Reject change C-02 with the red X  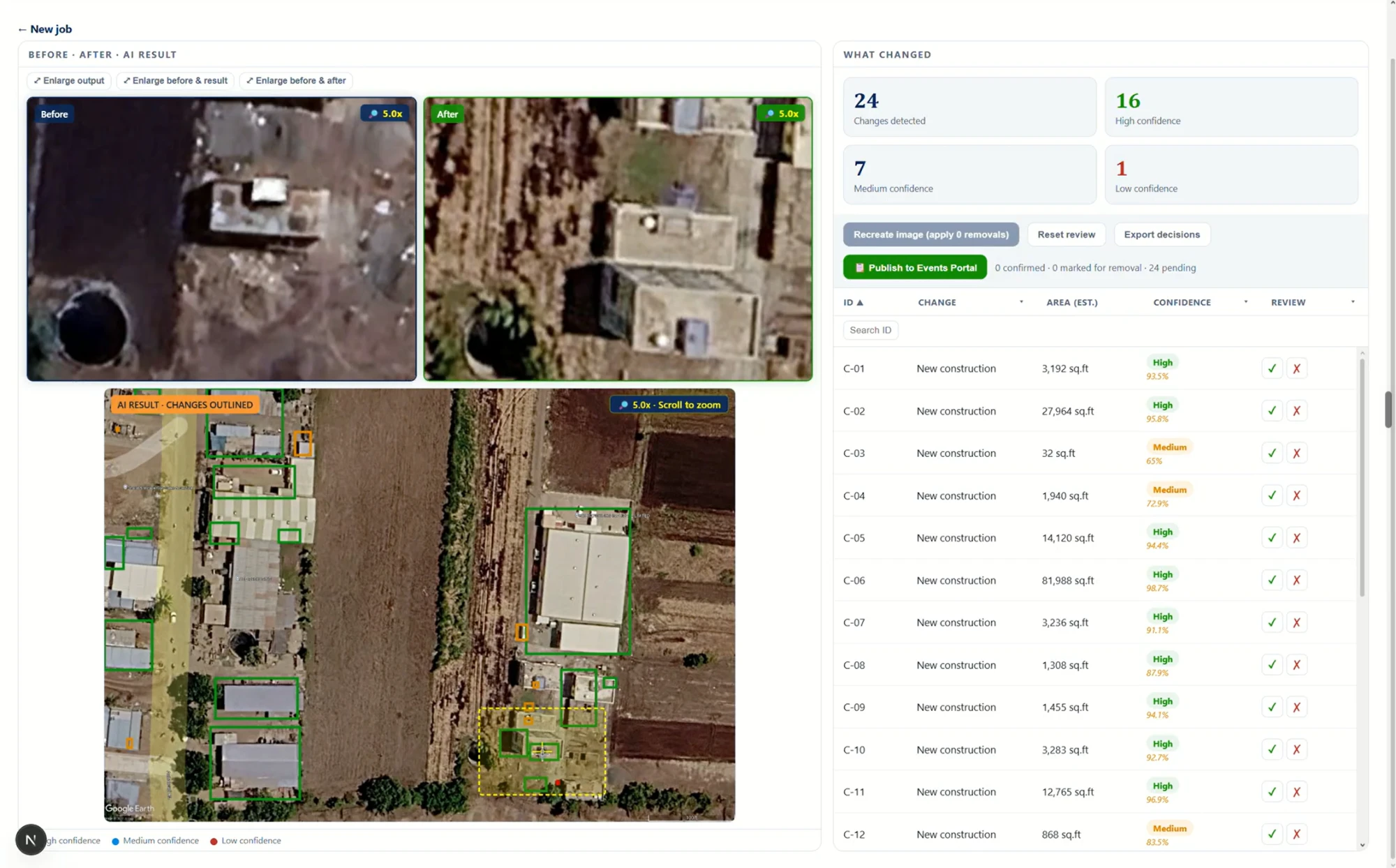[x=1296, y=411]
